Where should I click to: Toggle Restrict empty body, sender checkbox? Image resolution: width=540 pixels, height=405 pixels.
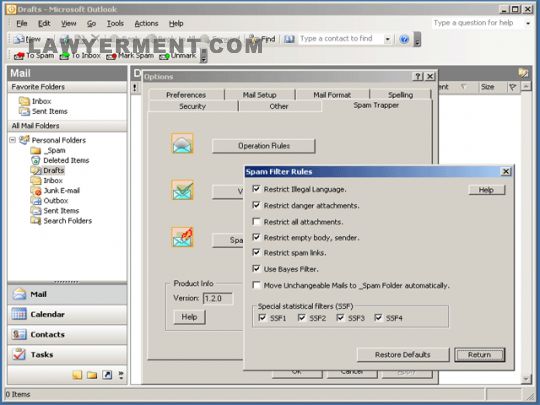click(x=256, y=237)
